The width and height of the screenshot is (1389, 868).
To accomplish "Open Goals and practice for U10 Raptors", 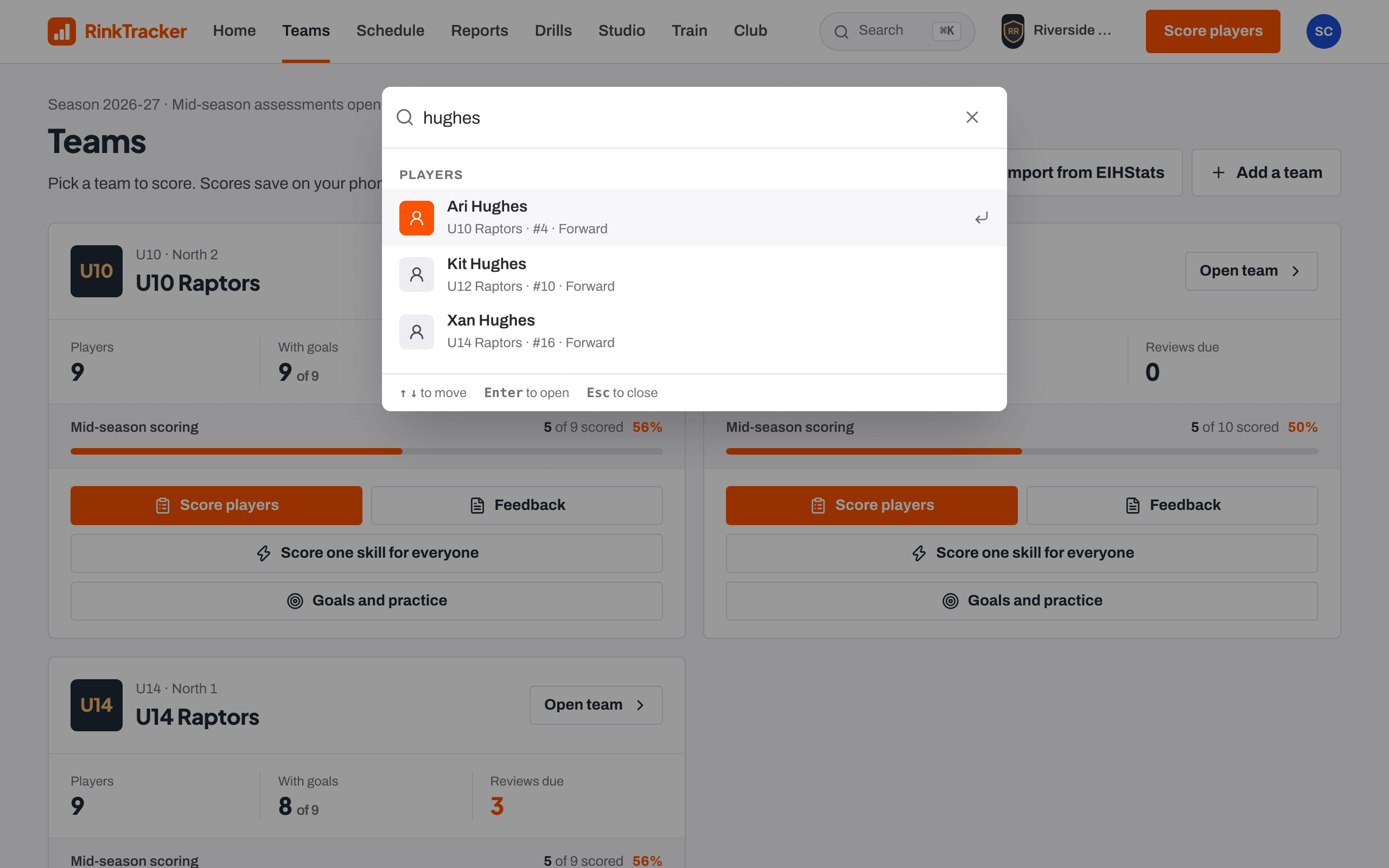I will pyautogui.click(x=366, y=601).
